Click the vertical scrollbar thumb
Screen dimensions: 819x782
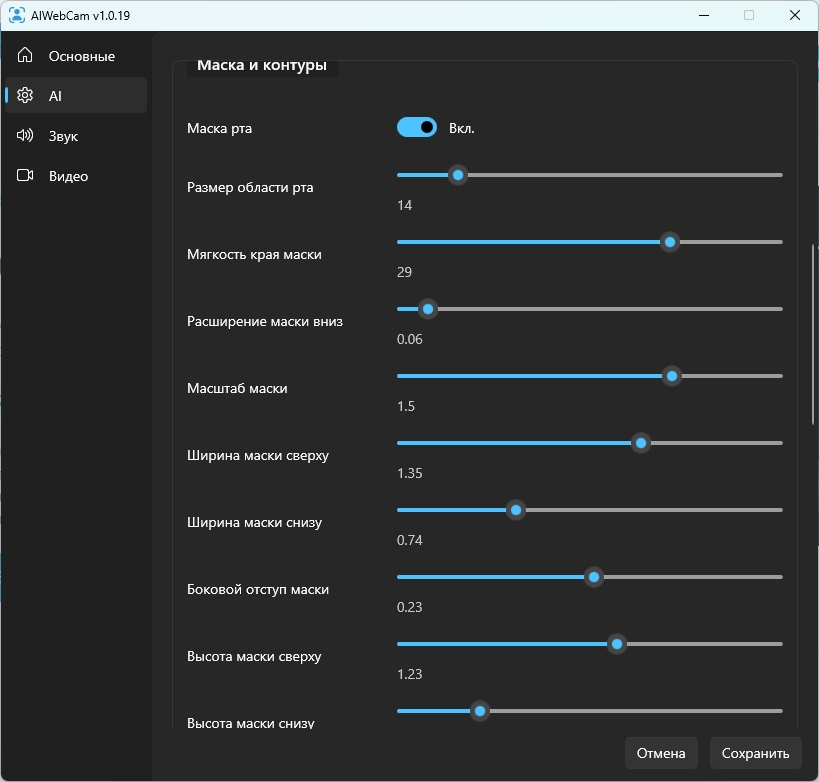click(x=813, y=334)
